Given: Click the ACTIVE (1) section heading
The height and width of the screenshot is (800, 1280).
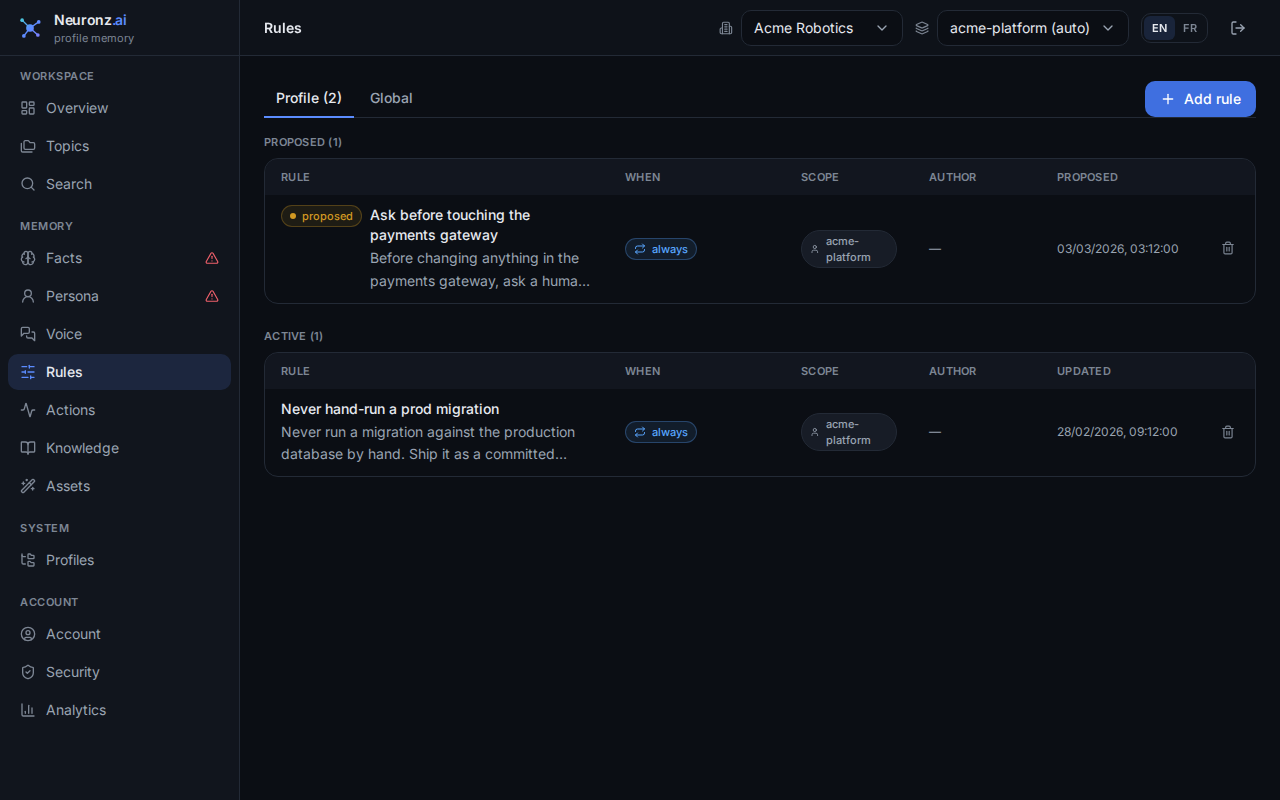Looking at the screenshot, I should click(294, 336).
